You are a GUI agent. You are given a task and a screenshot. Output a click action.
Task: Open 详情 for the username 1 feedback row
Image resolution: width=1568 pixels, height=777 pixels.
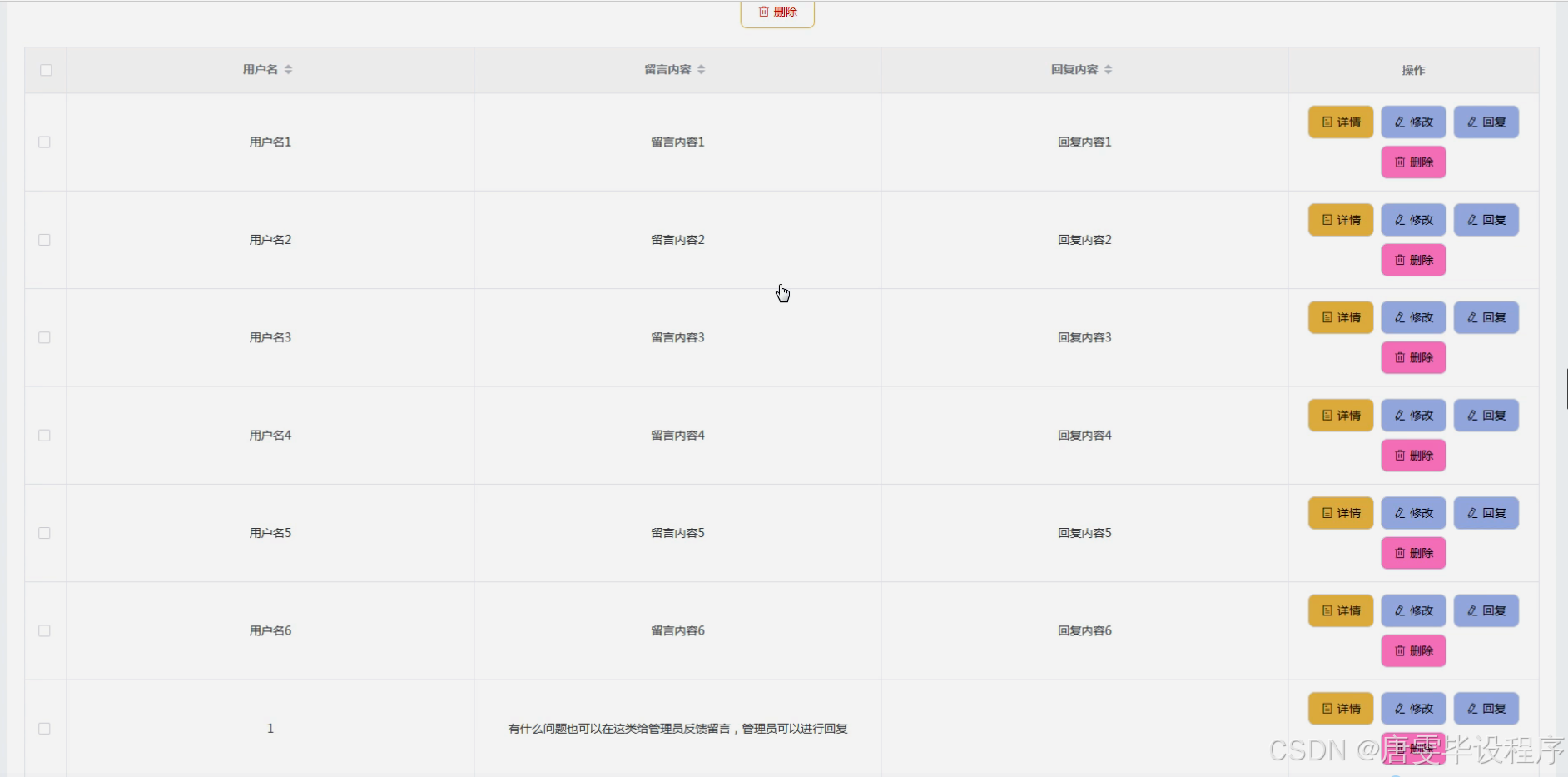1341,709
